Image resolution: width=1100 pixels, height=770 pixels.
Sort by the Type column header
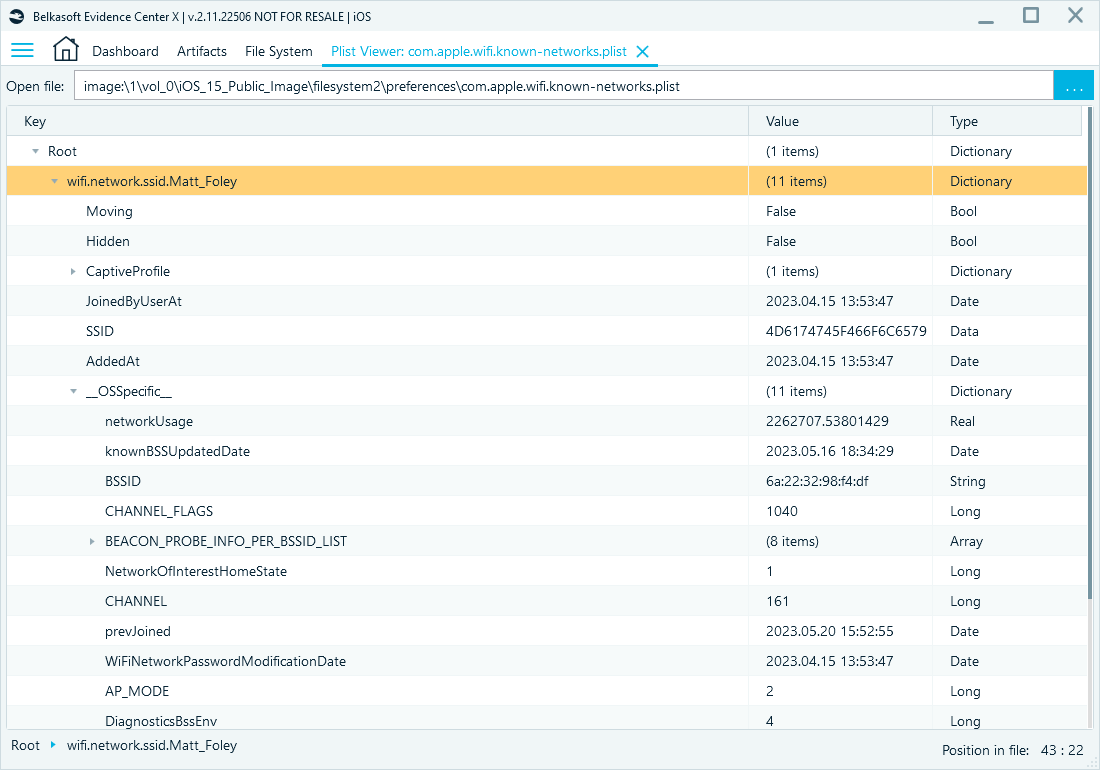click(x=1007, y=121)
